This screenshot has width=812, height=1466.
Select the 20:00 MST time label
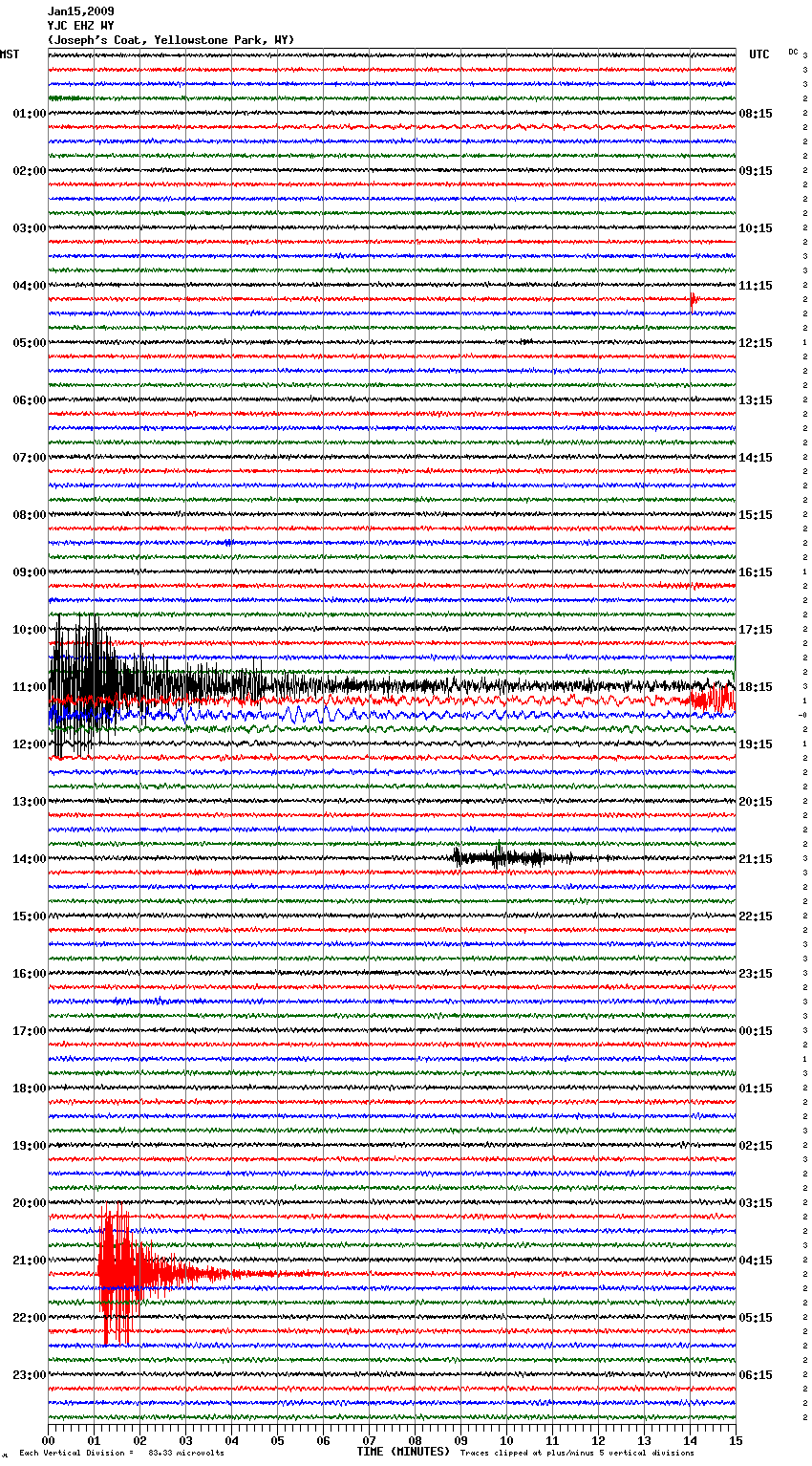pyautogui.click(x=30, y=1203)
